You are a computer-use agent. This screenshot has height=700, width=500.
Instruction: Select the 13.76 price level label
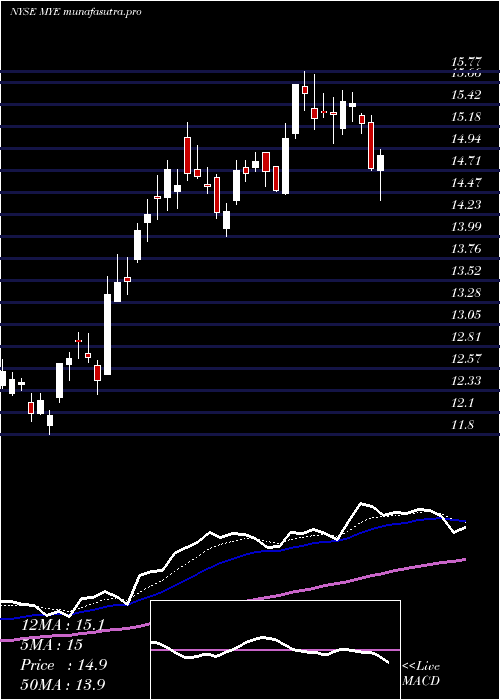pyautogui.click(x=466, y=249)
